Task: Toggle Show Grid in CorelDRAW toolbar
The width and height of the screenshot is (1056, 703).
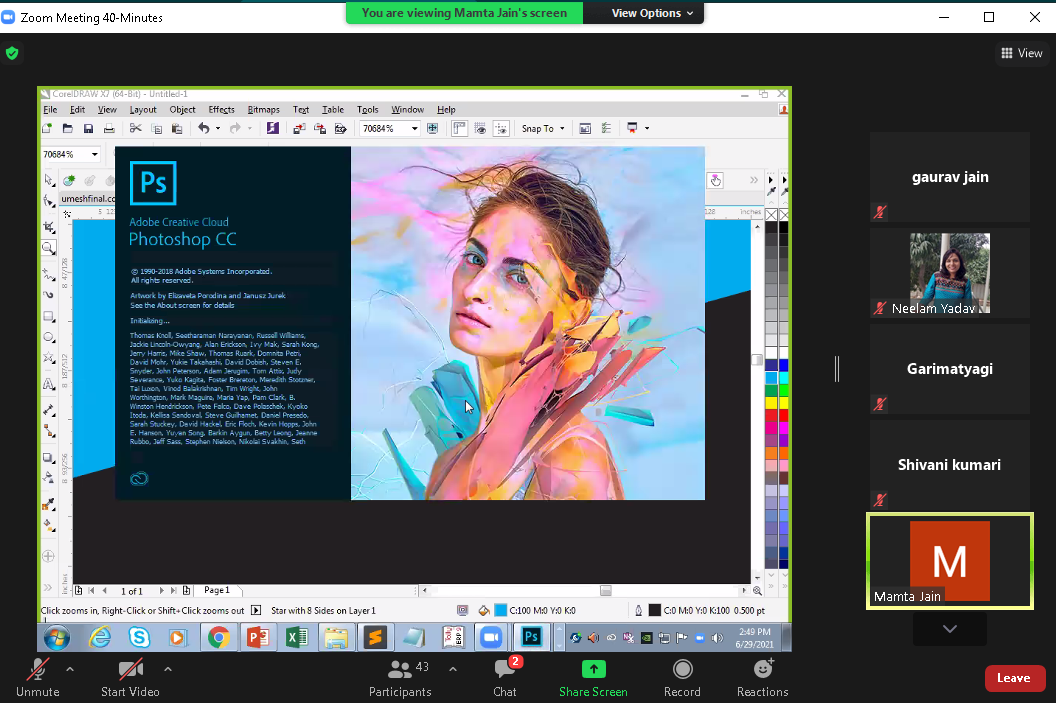Action: (x=480, y=129)
